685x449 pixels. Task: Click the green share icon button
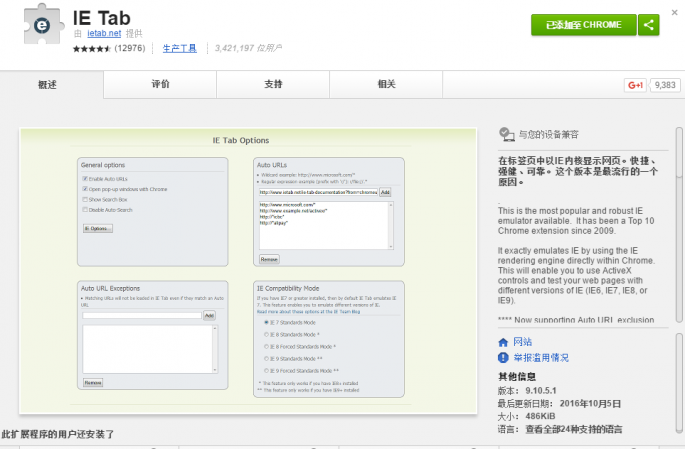pos(649,25)
